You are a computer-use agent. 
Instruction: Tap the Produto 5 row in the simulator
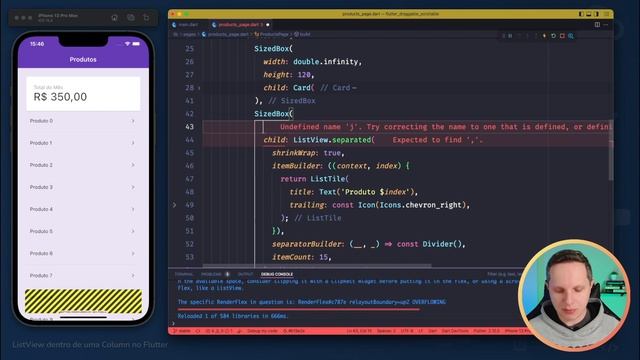[83, 231]
